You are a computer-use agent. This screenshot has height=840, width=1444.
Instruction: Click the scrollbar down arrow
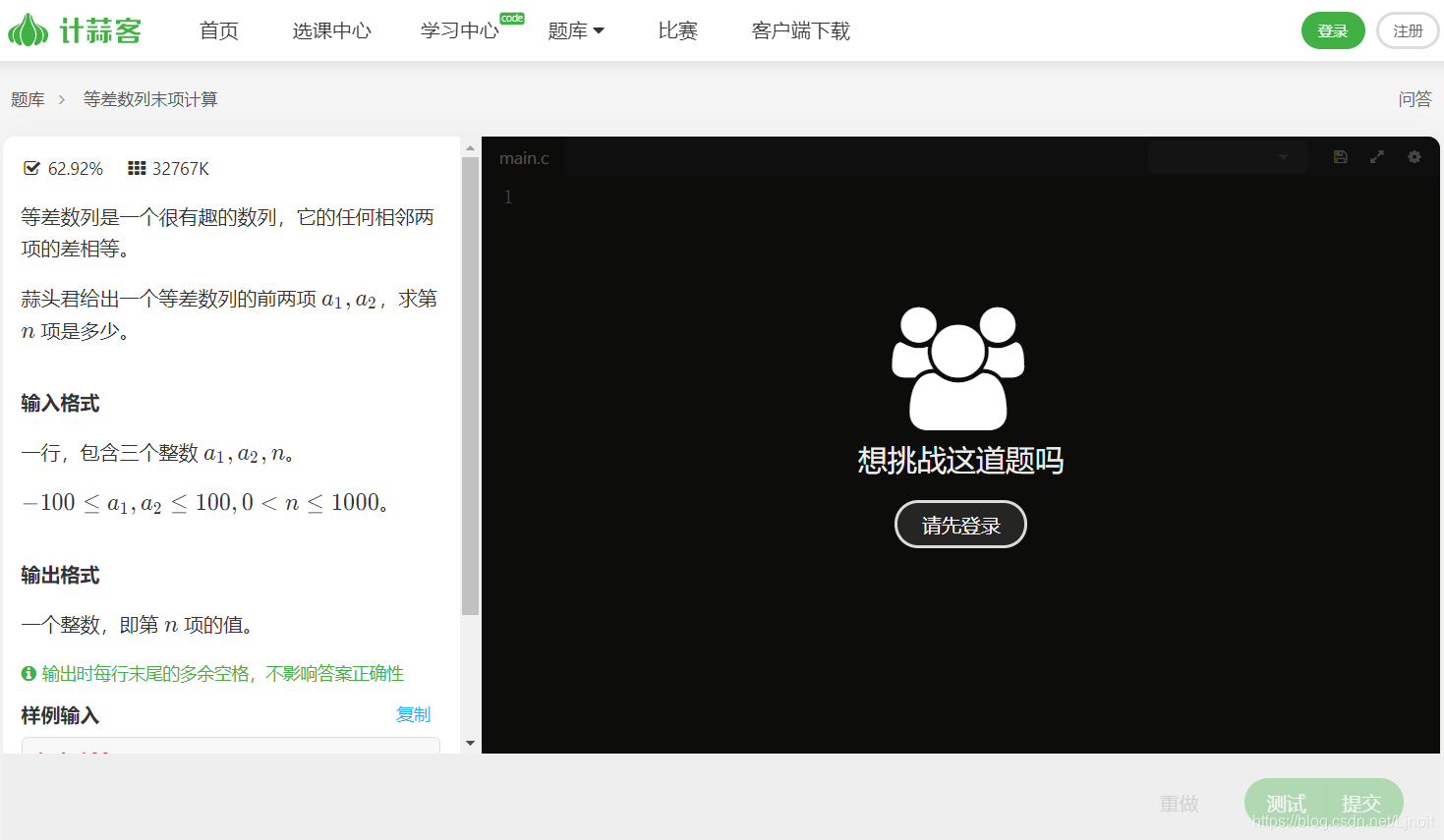(470, 744)
